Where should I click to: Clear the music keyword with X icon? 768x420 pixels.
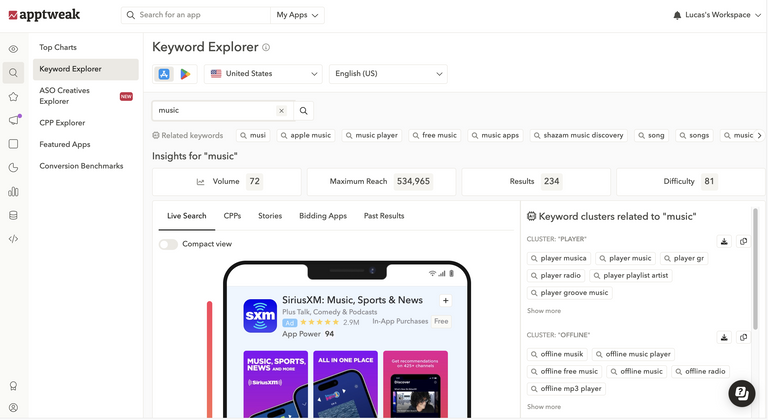tap(281, 111)
